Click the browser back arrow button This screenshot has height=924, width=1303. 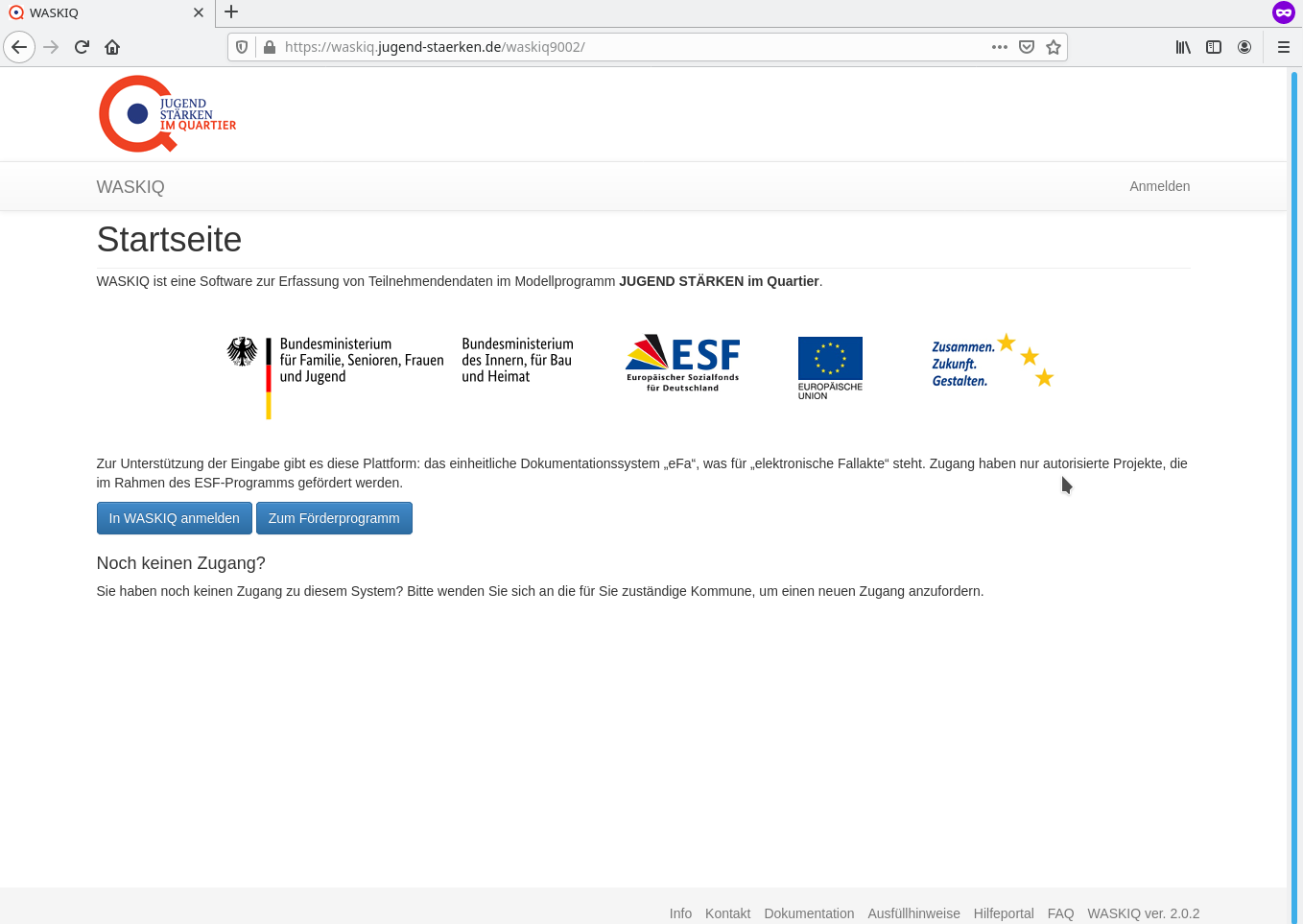point(19,47)
